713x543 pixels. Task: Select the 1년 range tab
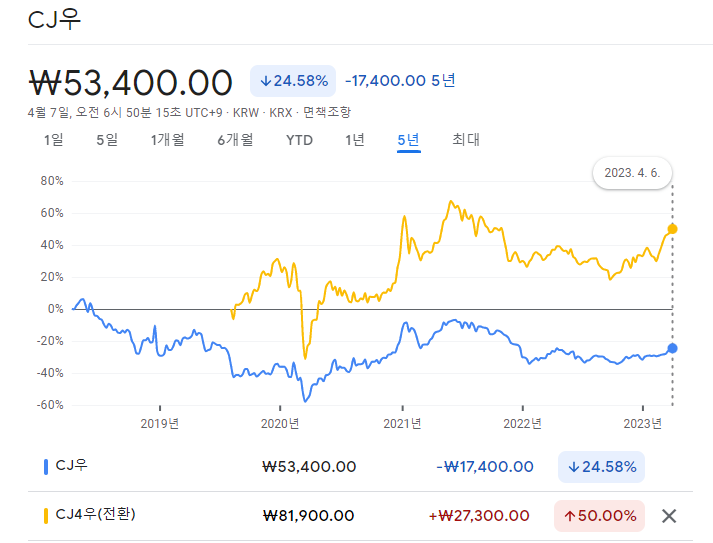click(x=355, y=140)
